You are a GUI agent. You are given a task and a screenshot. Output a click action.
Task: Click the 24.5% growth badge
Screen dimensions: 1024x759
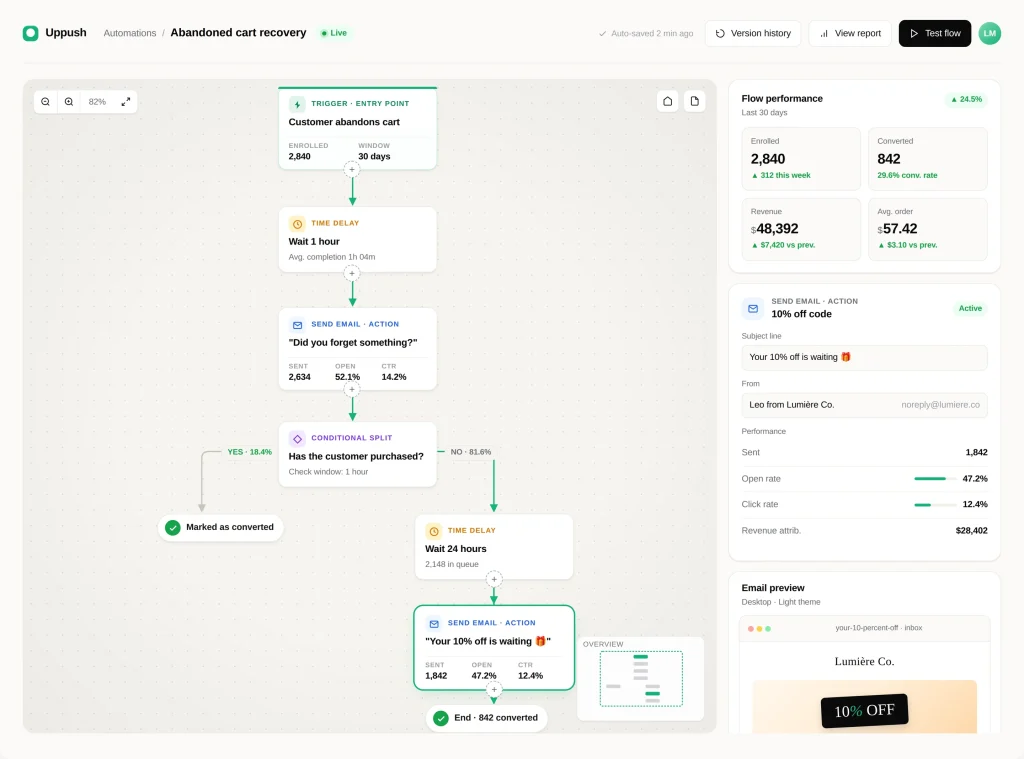[x=966, y=99]
